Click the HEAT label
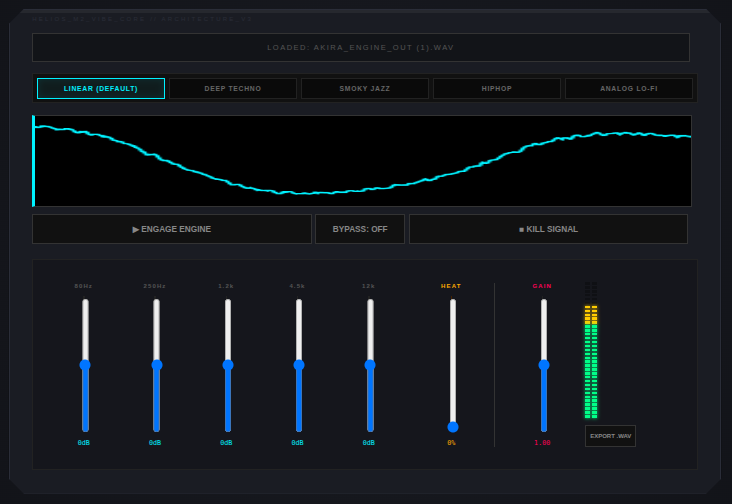The width and height of the screenshot is (732, 504). click(x=451, y=286)
